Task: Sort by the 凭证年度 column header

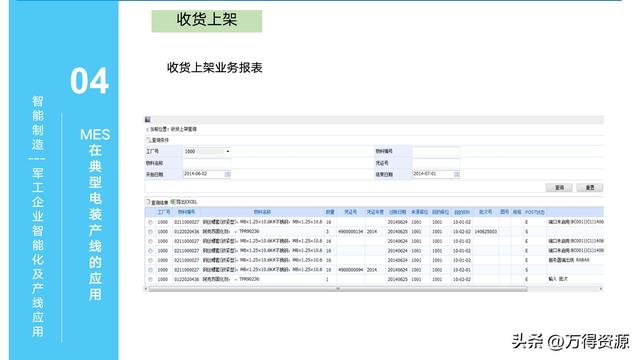Action: 375,212
